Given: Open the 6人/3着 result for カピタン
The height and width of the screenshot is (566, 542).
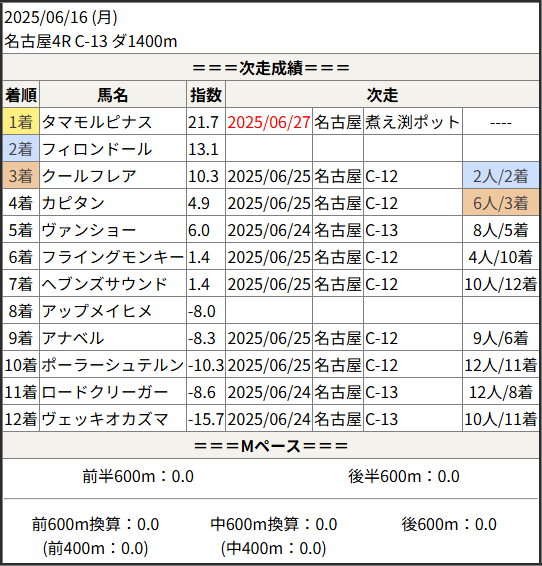Looking at the screenshot, I should click(501, 203).
